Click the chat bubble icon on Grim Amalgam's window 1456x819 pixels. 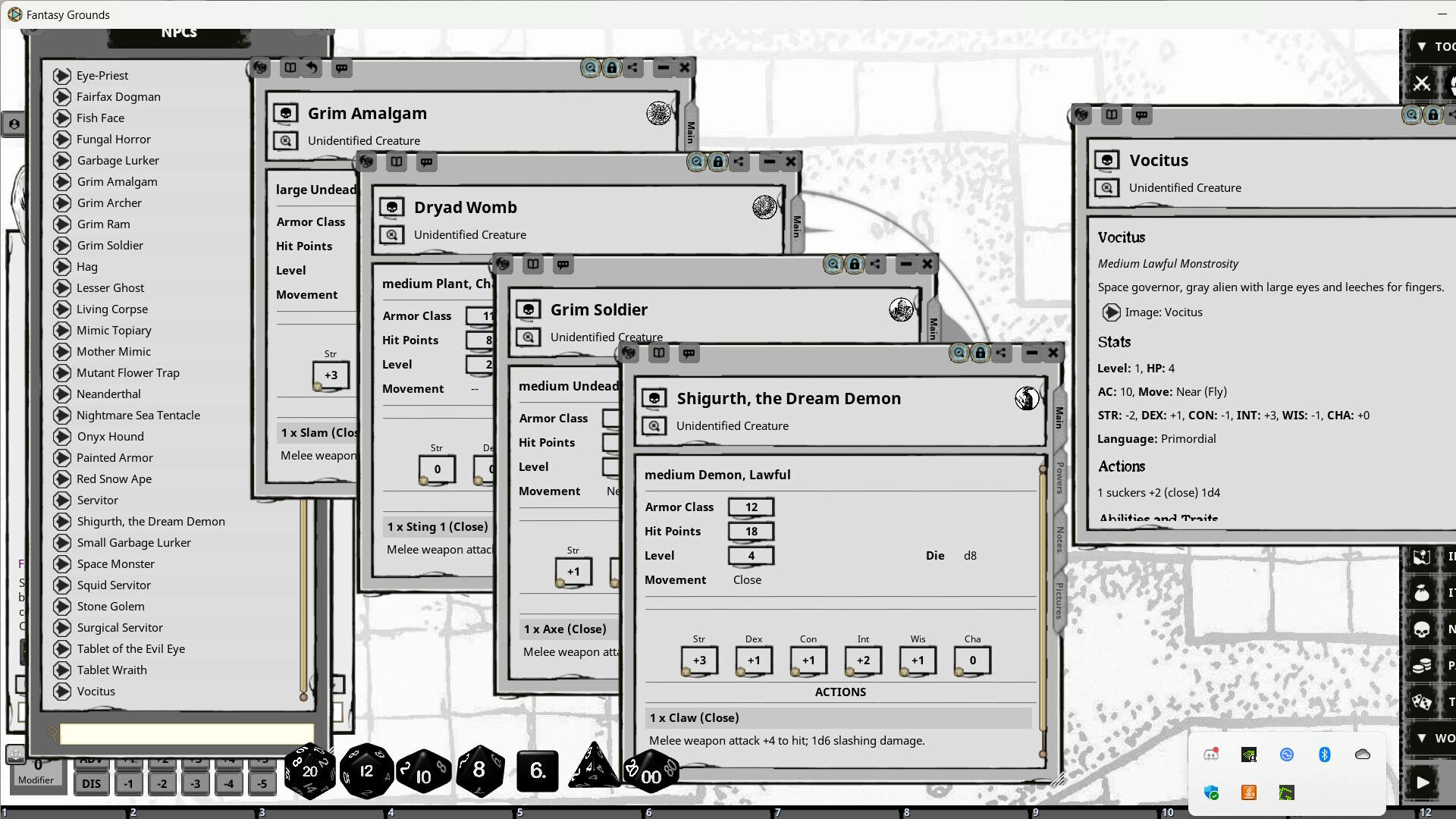coord(342,67)
